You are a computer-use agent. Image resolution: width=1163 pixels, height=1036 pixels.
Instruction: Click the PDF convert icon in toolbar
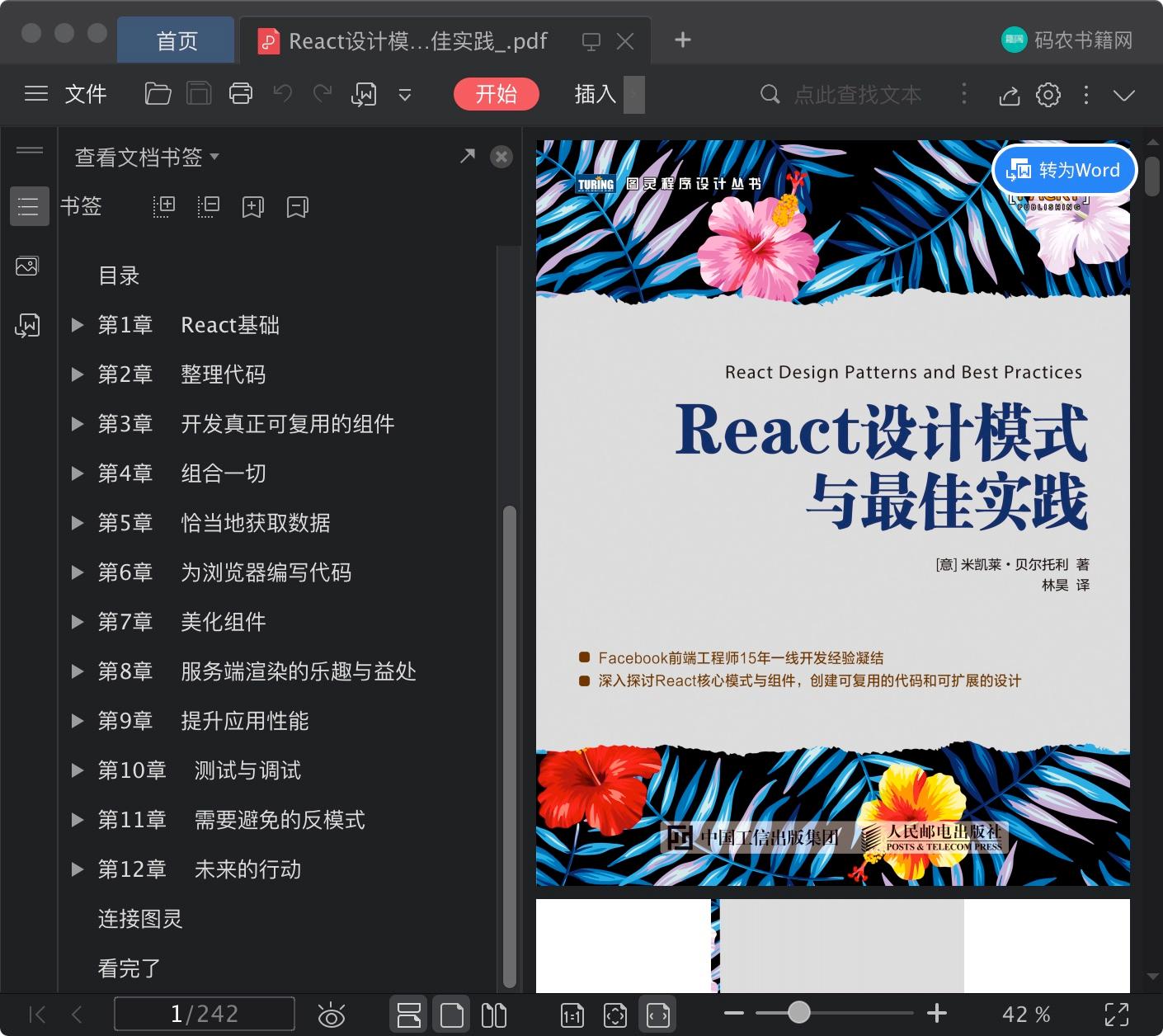pos(364,94)
